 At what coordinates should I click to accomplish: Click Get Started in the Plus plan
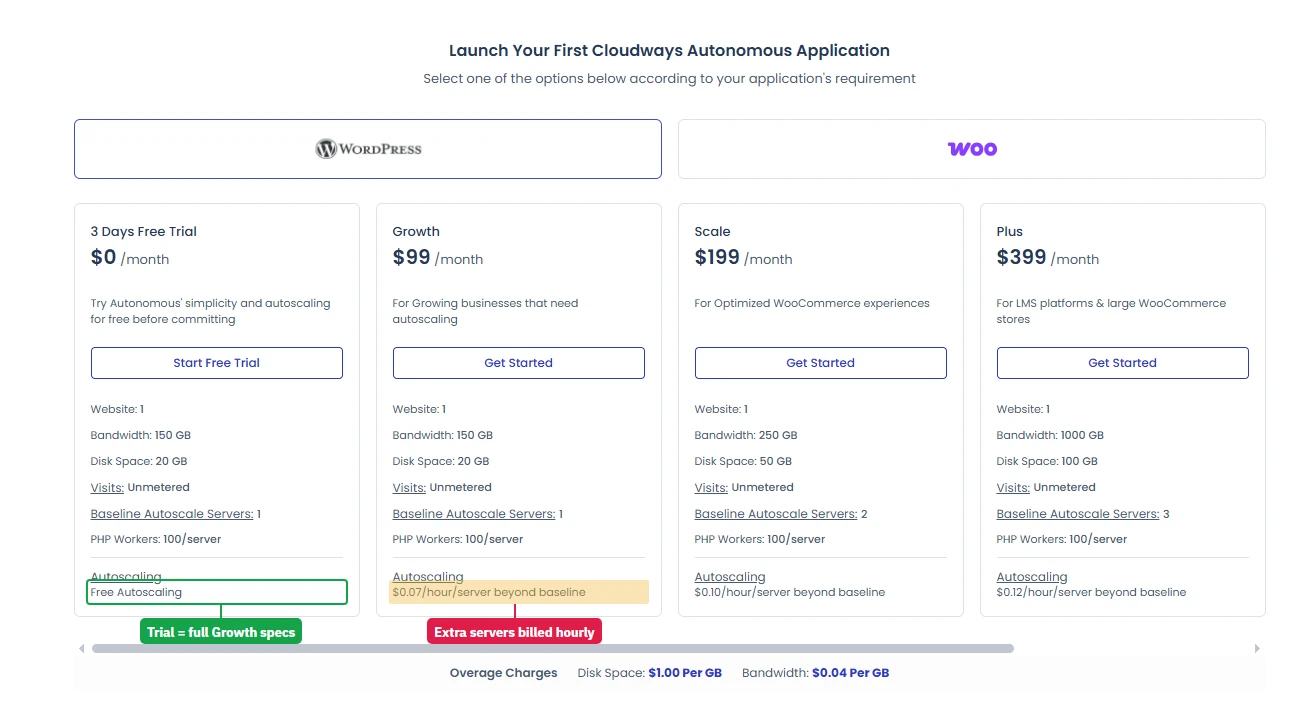[x=1123, y=363]
